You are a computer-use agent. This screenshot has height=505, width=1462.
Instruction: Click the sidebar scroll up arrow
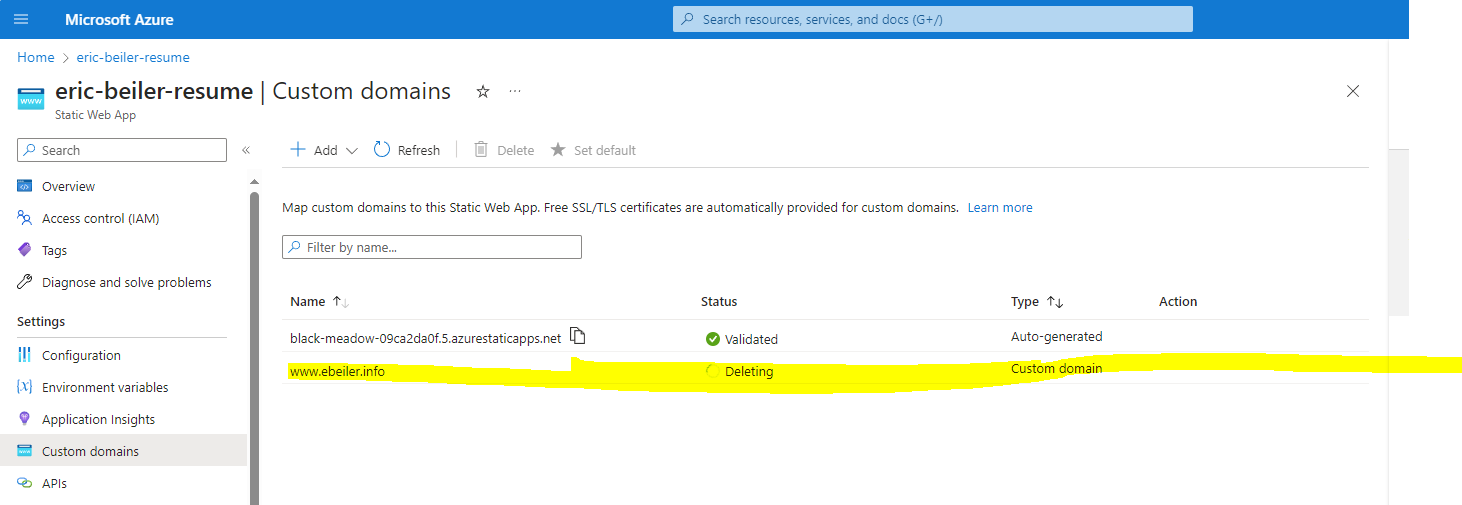click(x=254, y=182)
